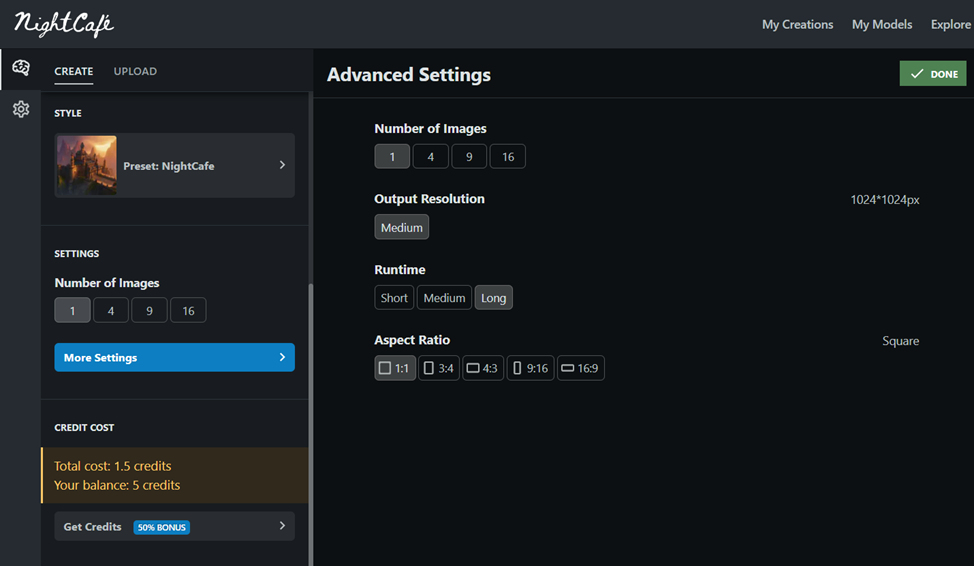974x566 pixels.
Task: Click the green Done button
Action: tap(932, 74)
